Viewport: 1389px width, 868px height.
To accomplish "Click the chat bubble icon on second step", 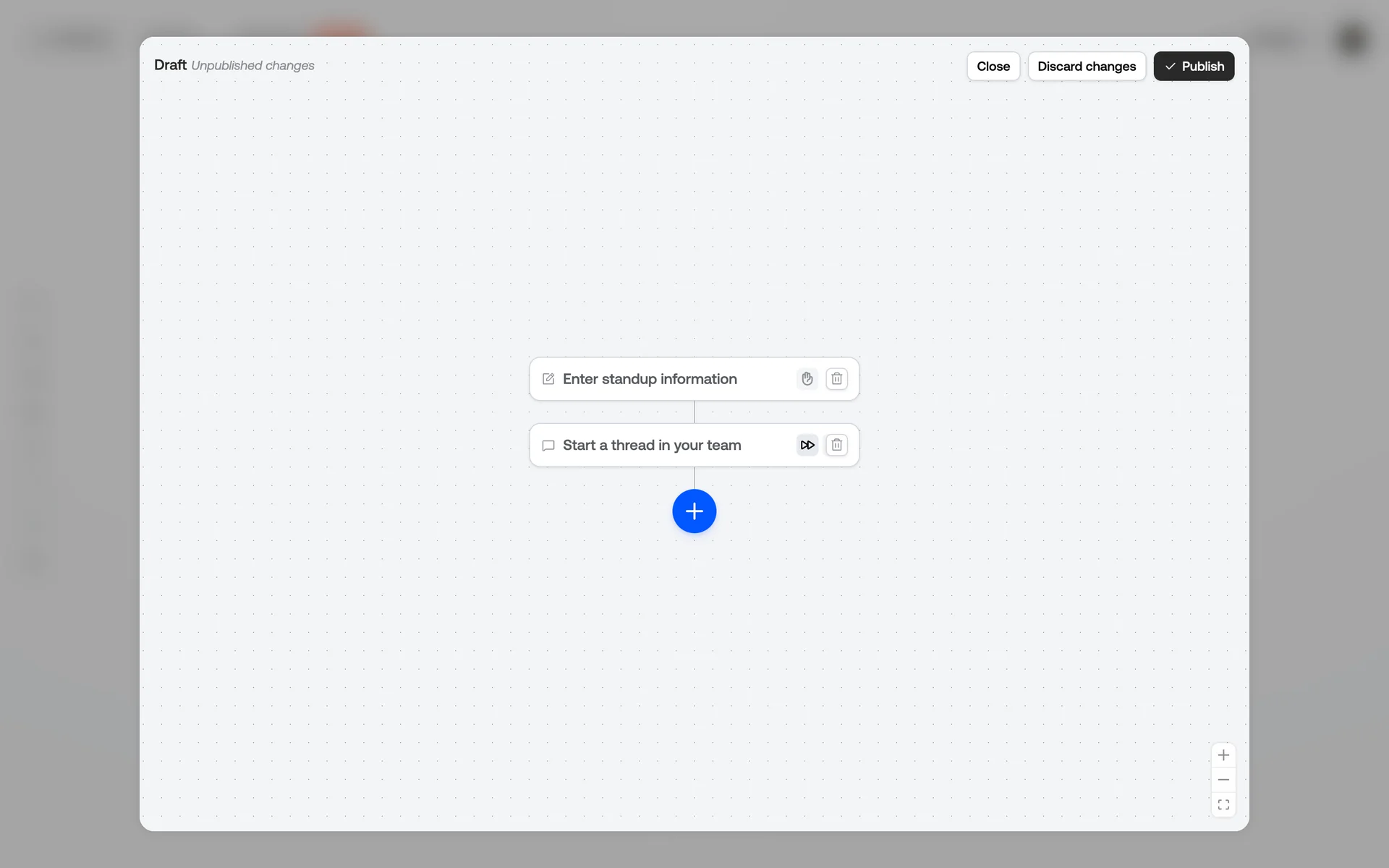I will (548, 446).
